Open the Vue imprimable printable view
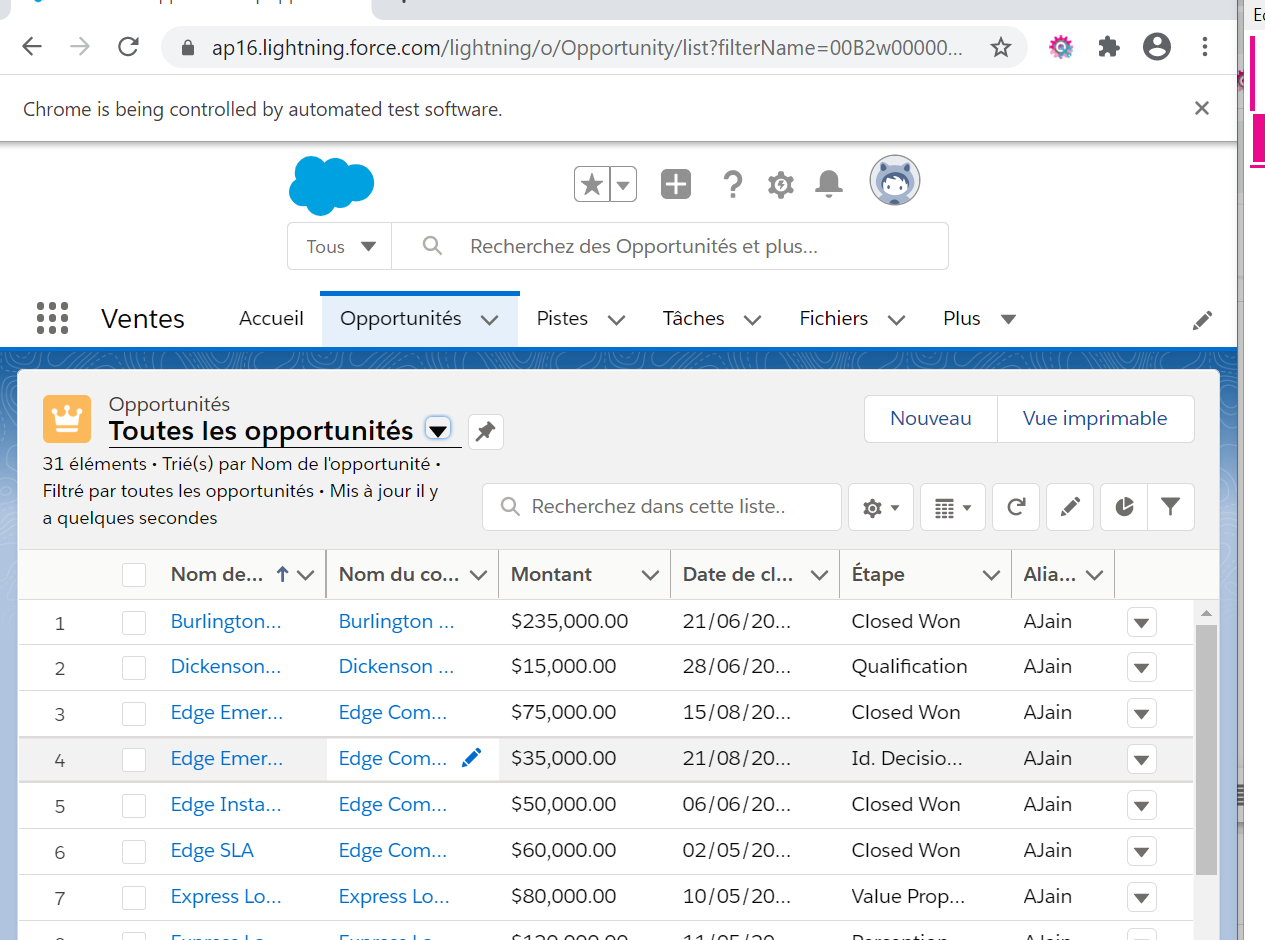 pos(1095,418)
